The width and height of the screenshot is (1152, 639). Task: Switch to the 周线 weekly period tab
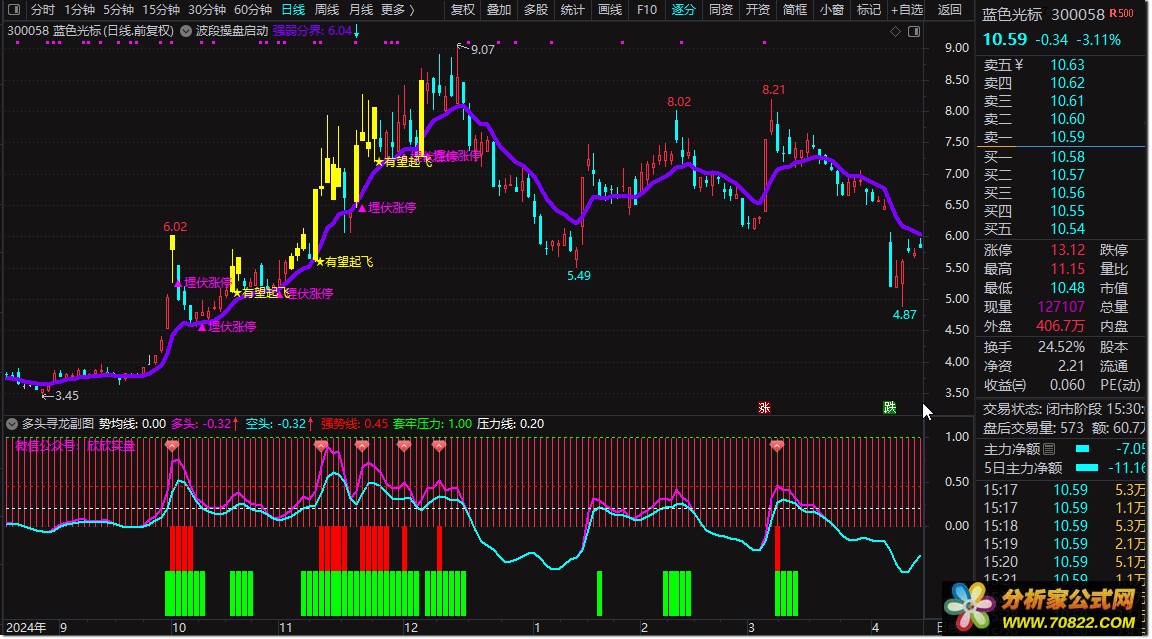[326, 10]
